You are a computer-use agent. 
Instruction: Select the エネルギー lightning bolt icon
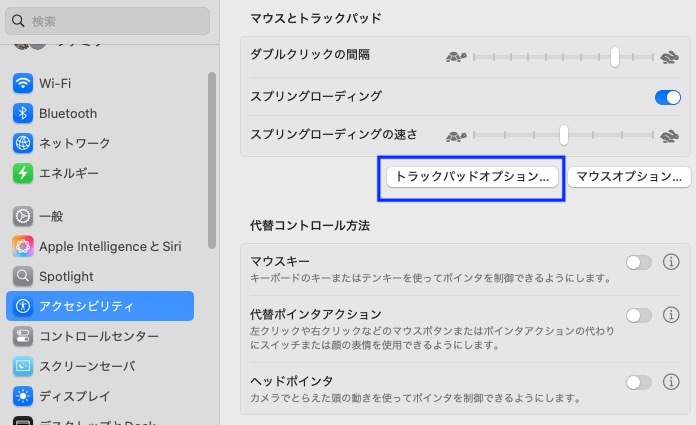(24, 173)
